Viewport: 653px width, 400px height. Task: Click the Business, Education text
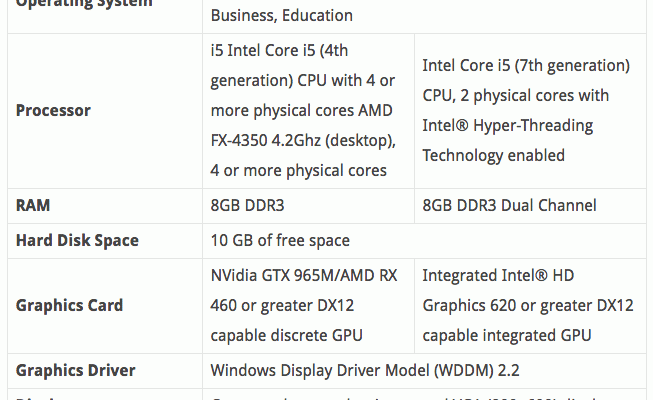point(282,15)
